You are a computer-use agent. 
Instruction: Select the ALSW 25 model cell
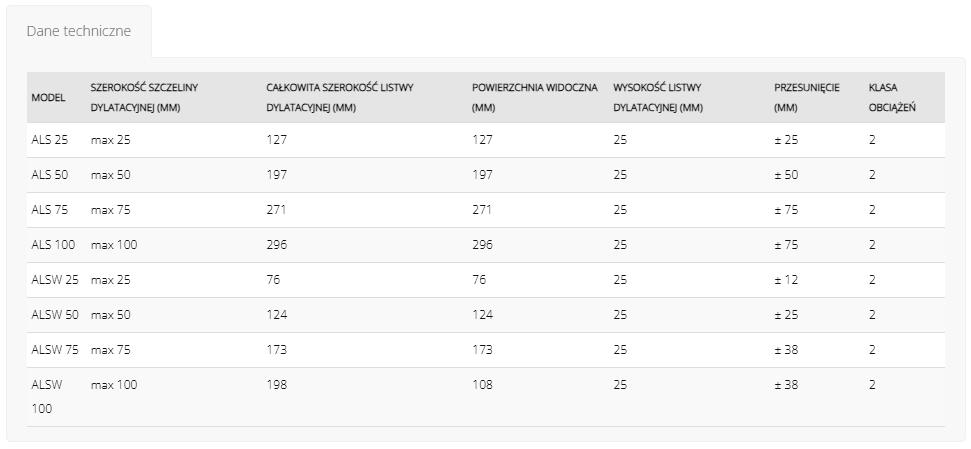[55, 280]
